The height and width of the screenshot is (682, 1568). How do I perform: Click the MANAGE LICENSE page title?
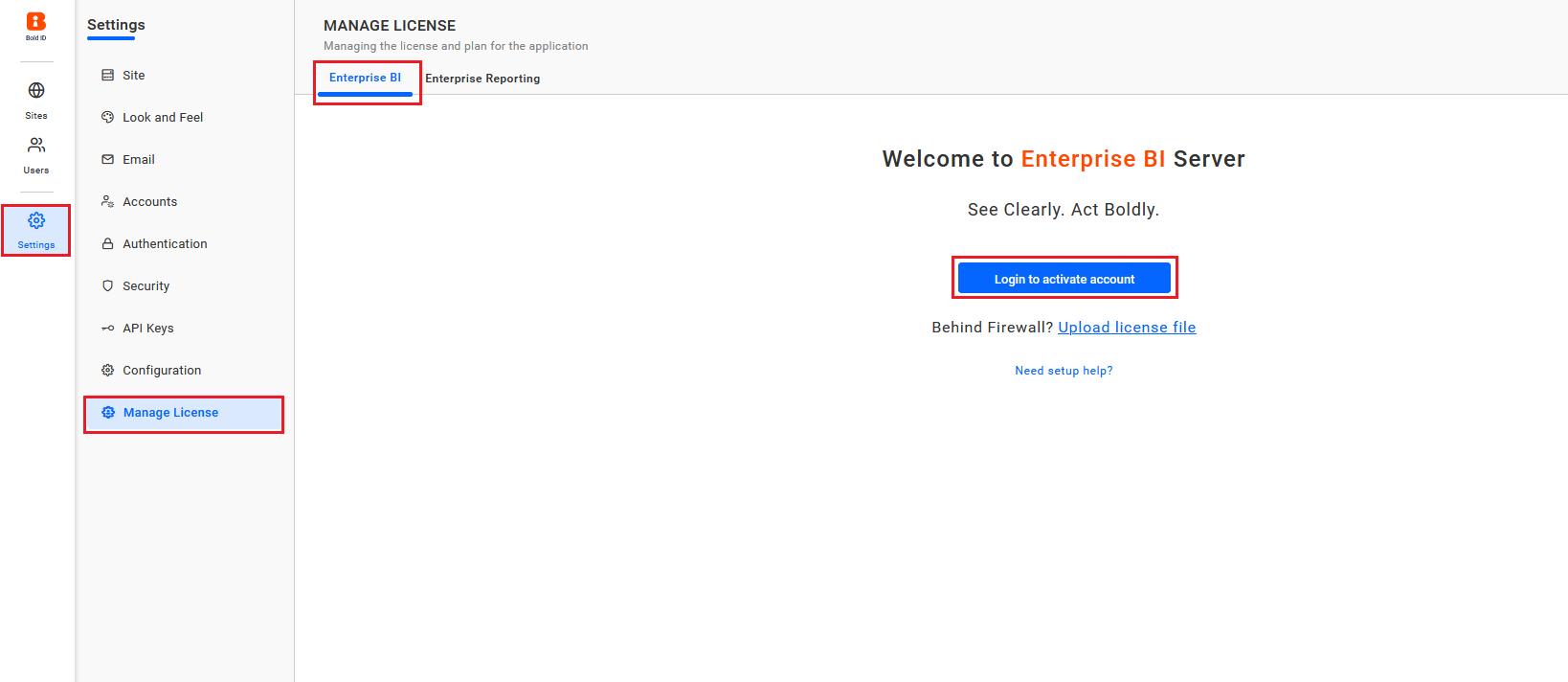390,26
